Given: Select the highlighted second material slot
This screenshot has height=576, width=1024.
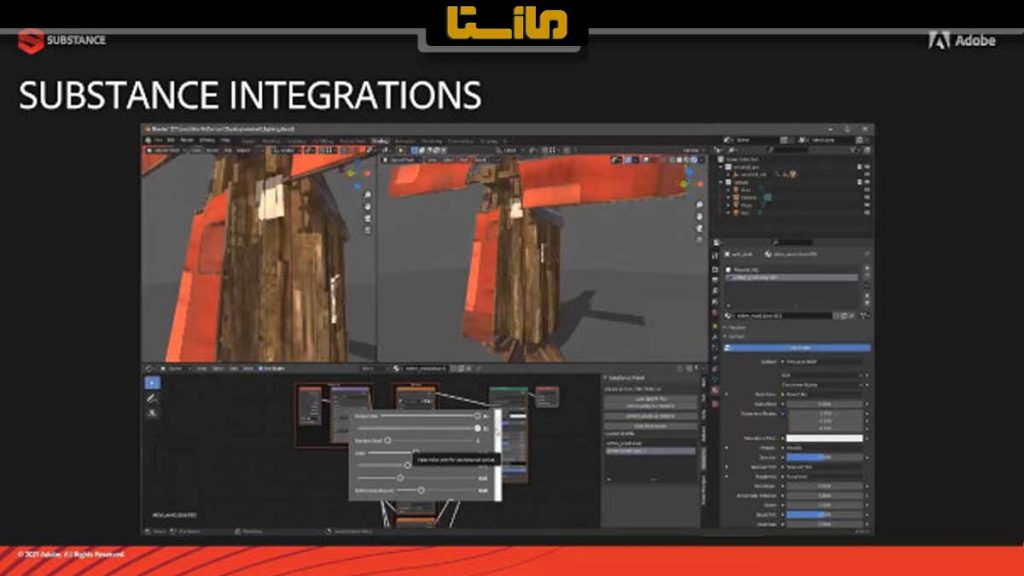Looking at the screenshot, I should tap(792, 278).
